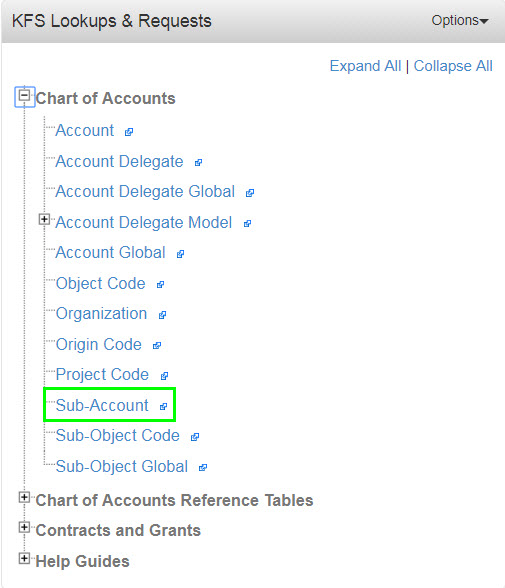Click the Collapse All link
This screenshot has height=588, width=505.
(453, 66)
